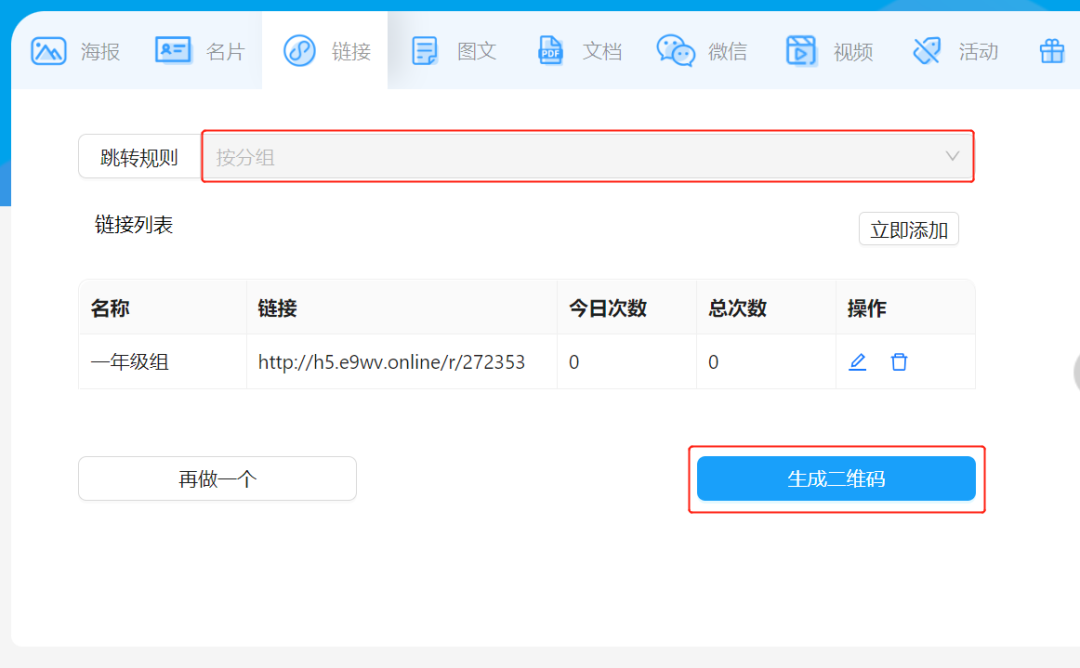
Task: Click the 生成二维码 button
Action: (836, 479)
